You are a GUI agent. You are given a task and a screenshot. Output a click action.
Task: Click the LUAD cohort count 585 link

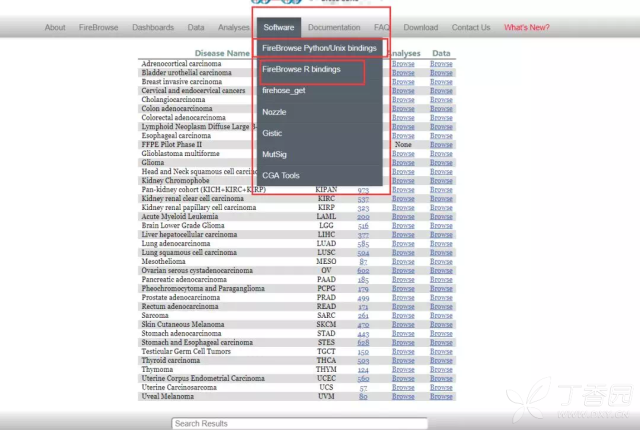363,243
